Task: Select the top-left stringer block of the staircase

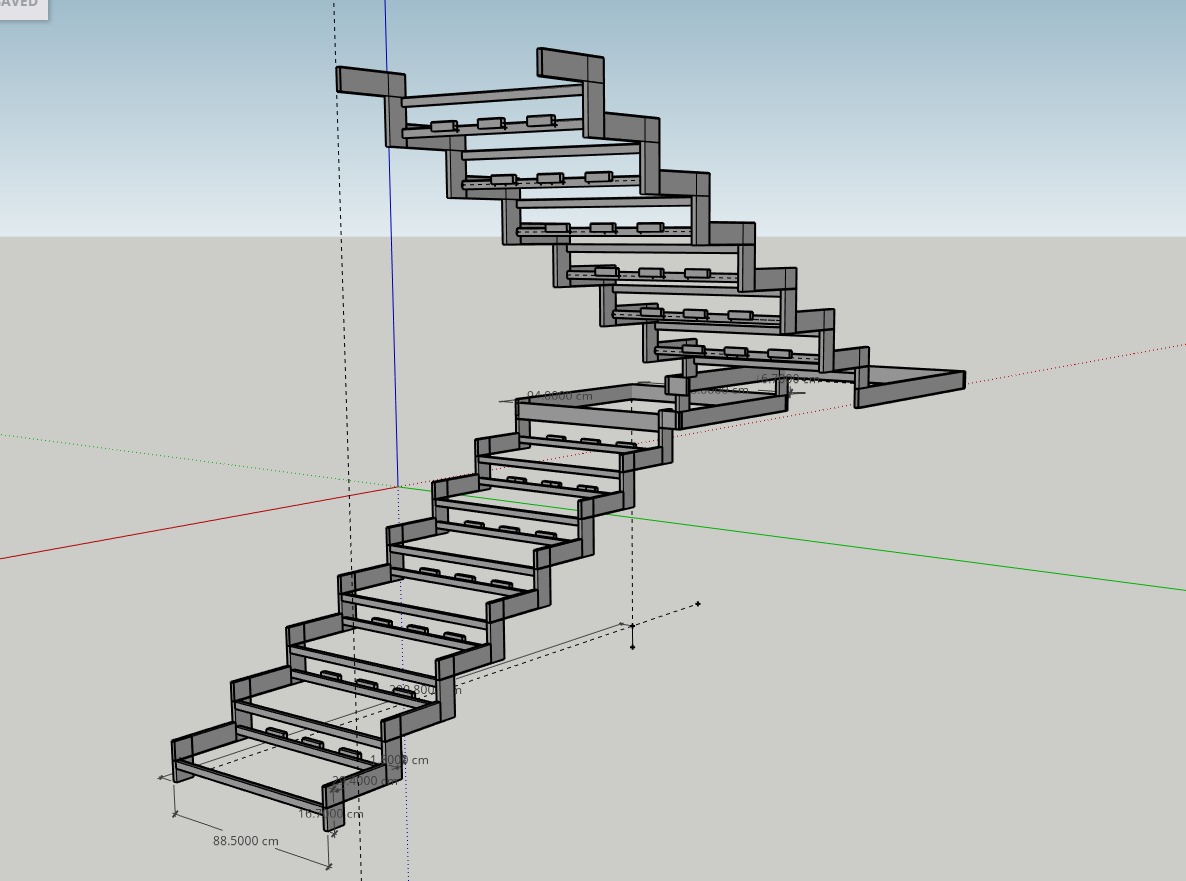Action: tap(369, 82)
